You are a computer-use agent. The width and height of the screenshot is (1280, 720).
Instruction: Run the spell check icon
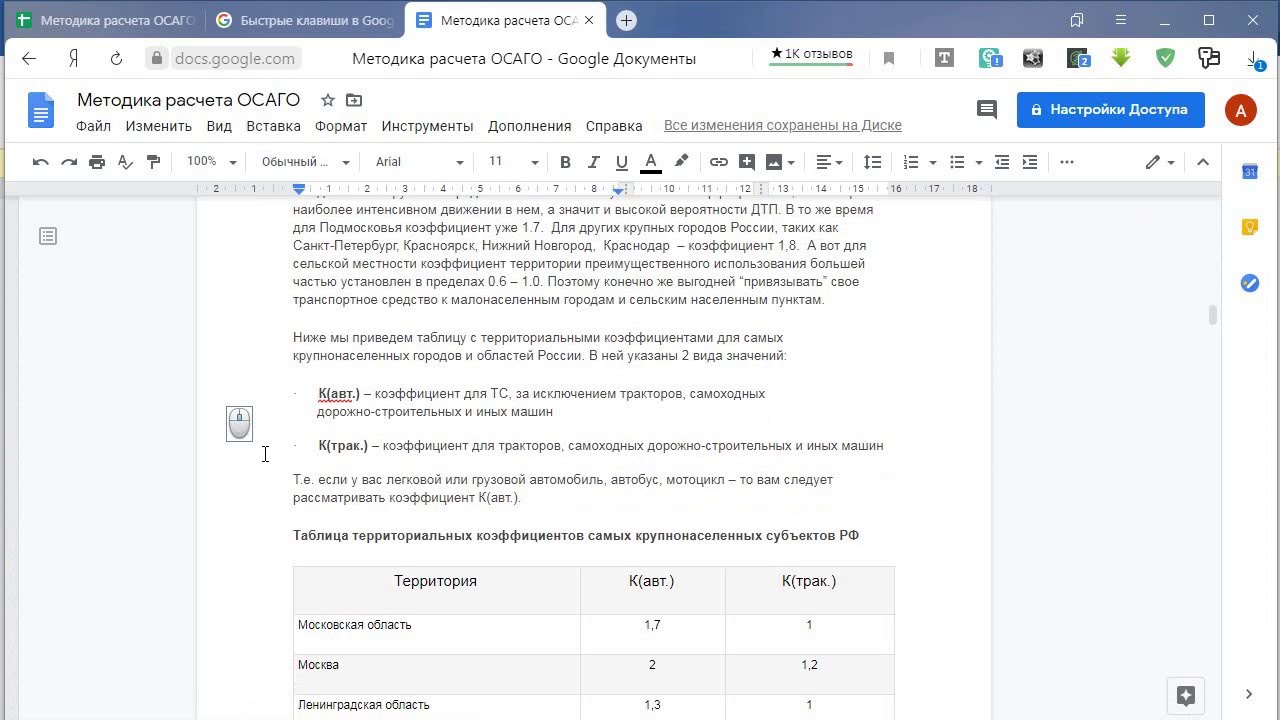(x=125, y=162)
